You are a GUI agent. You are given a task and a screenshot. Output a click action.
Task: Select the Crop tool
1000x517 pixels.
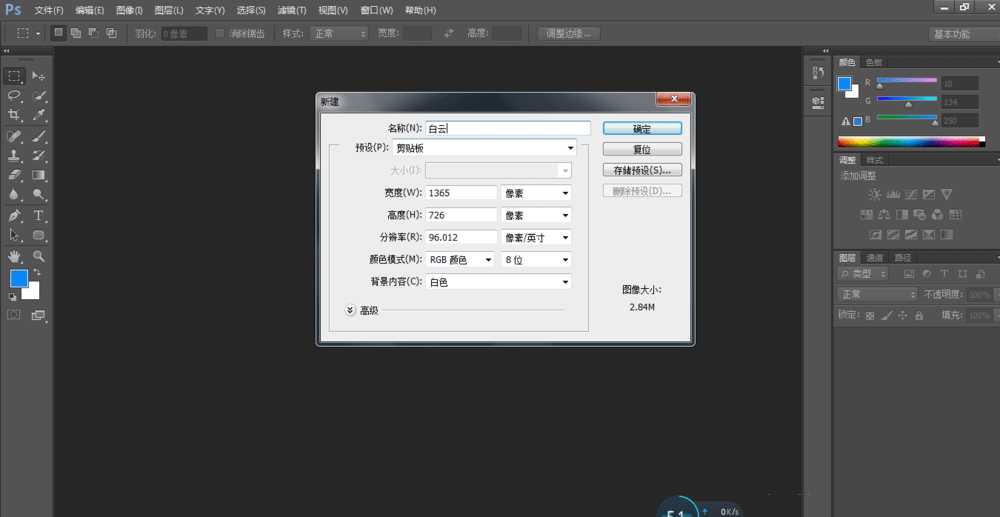pyautogui.click(x=15, y=116)
